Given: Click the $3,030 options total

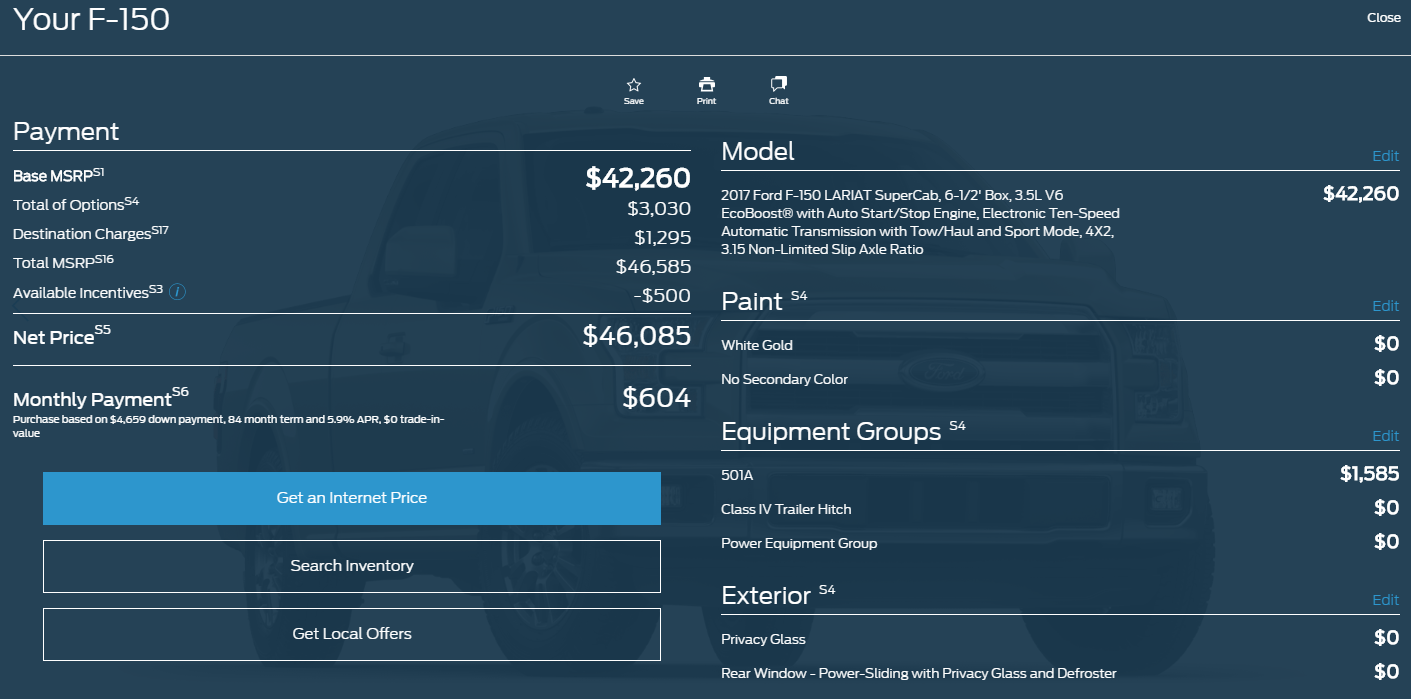Looking at the screenshot, I should 659,208.
